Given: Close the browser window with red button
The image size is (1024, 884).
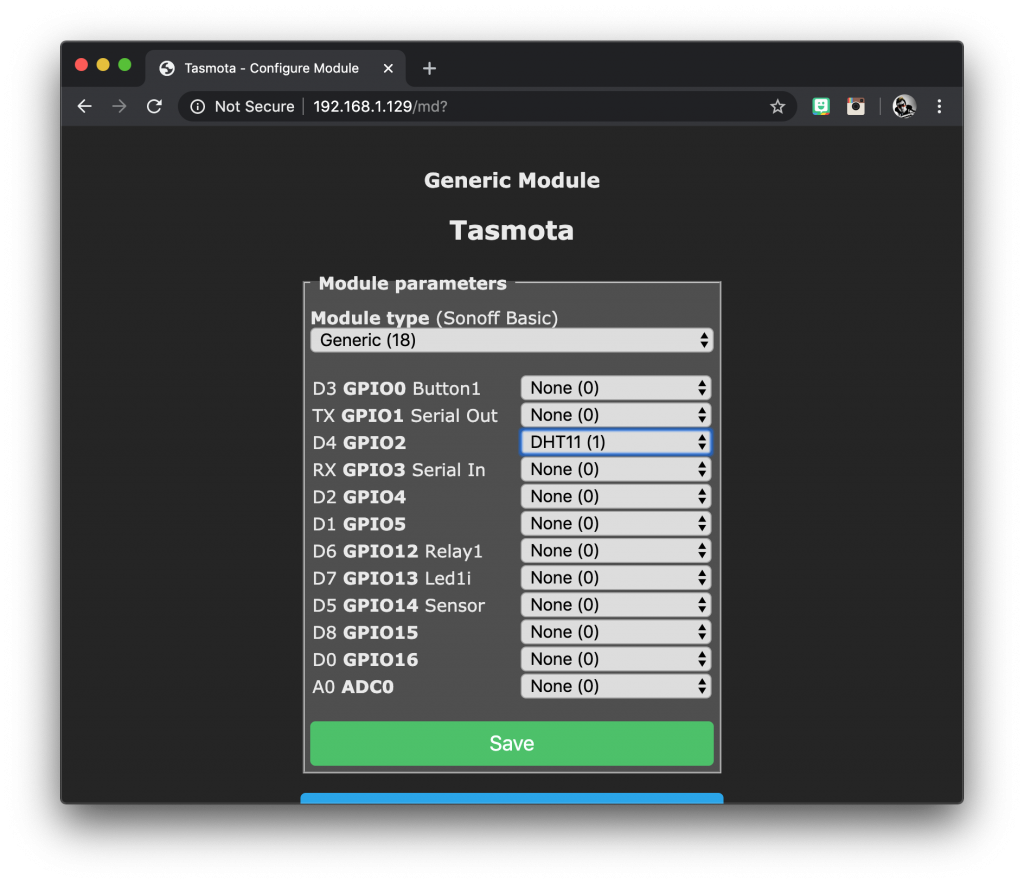Looking at the screenshot, I should coord(82,65).
